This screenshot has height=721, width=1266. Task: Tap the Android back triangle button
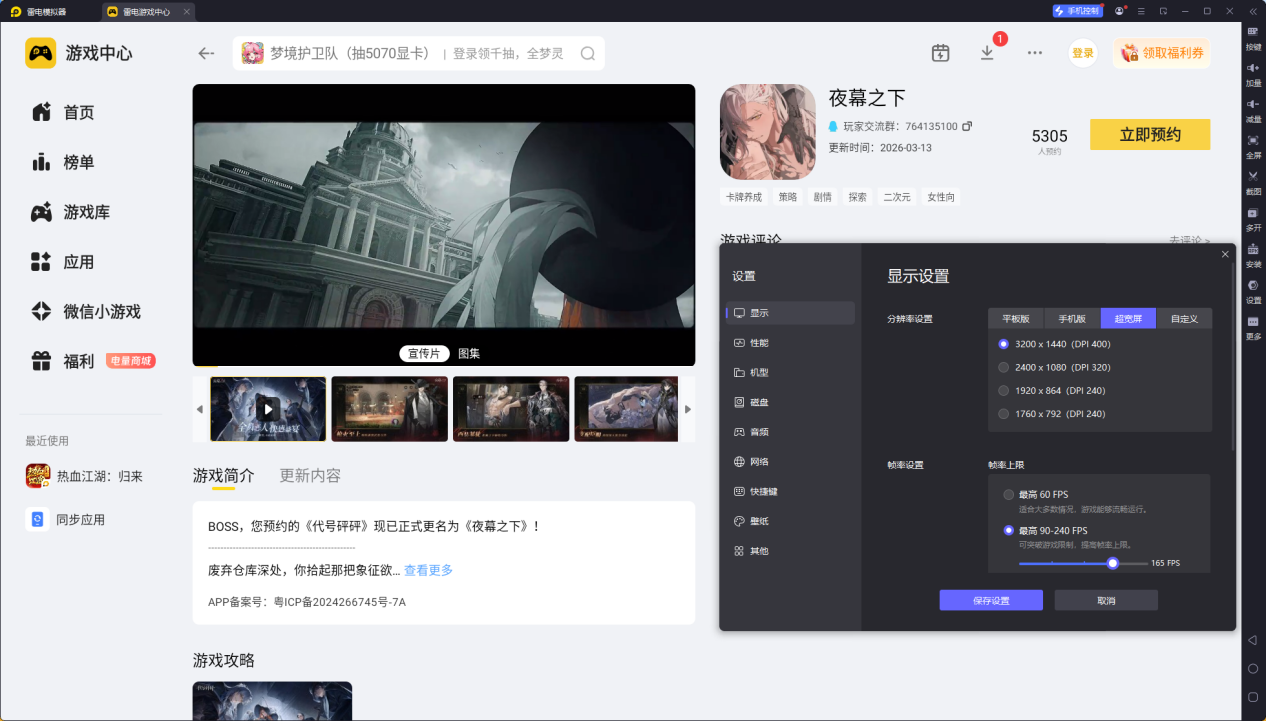pos(1253,640)
